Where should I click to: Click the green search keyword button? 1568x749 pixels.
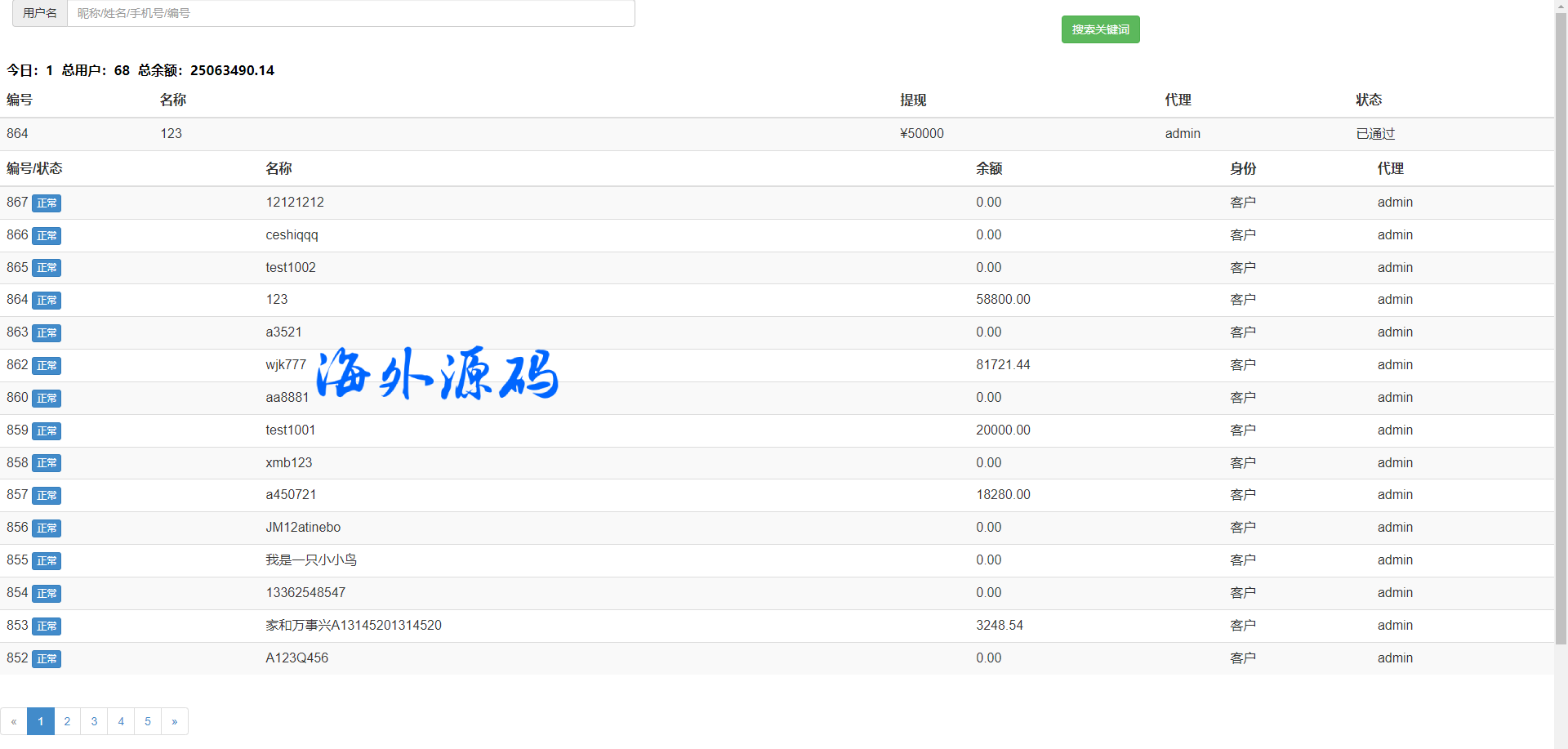click(x=1100, y=29)
